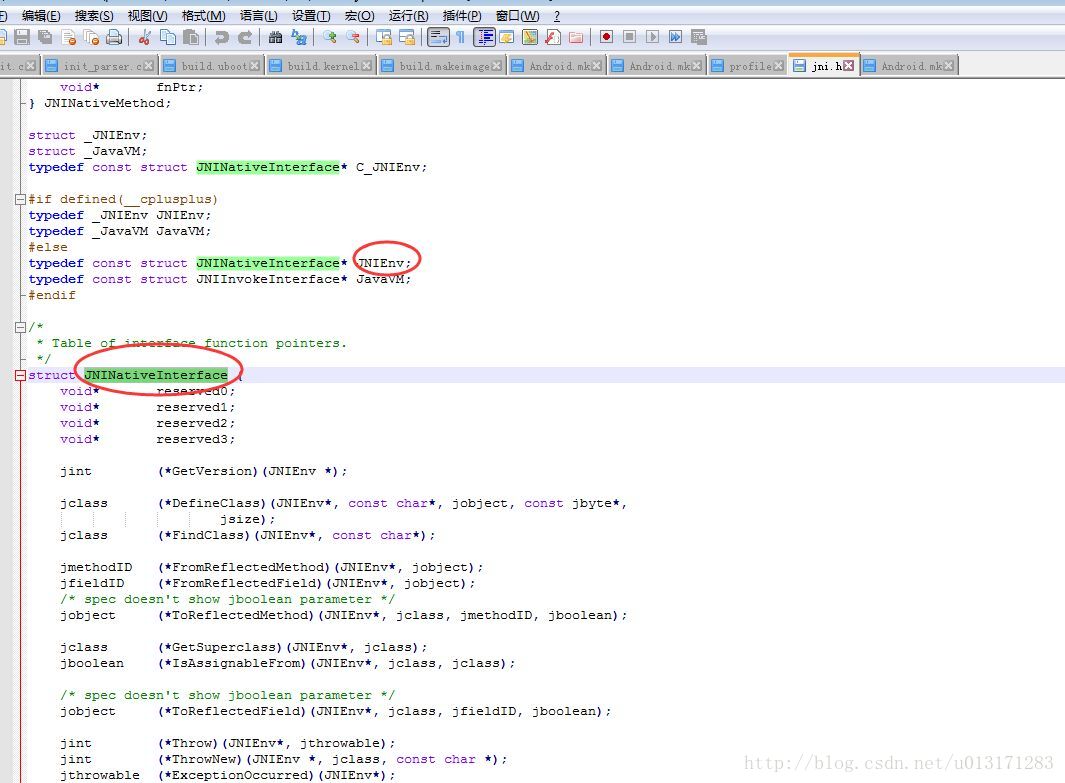Close the init_parser.c tab
This screenshot has width=1065, height=783.
(149, 66)
